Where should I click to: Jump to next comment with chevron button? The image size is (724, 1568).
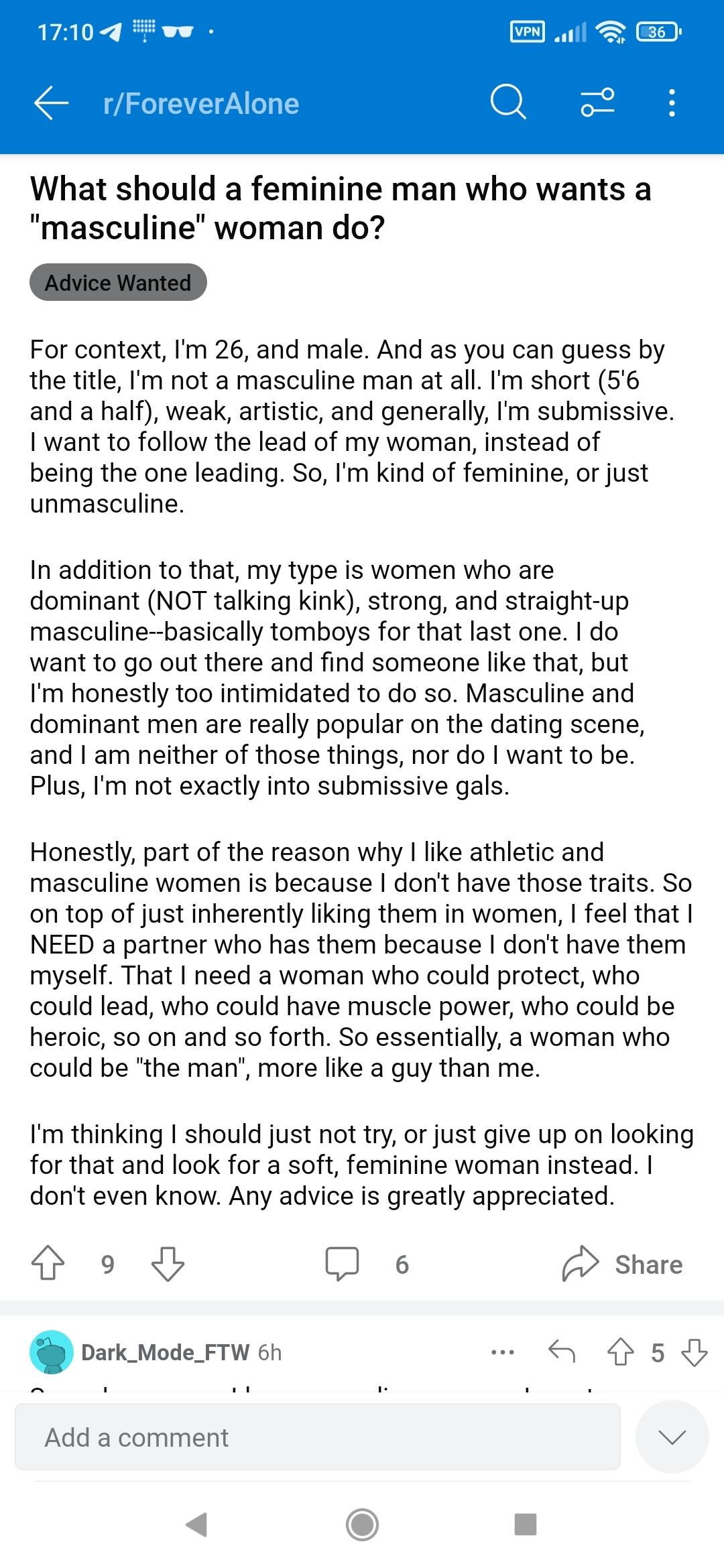(x=672, y=1436)
